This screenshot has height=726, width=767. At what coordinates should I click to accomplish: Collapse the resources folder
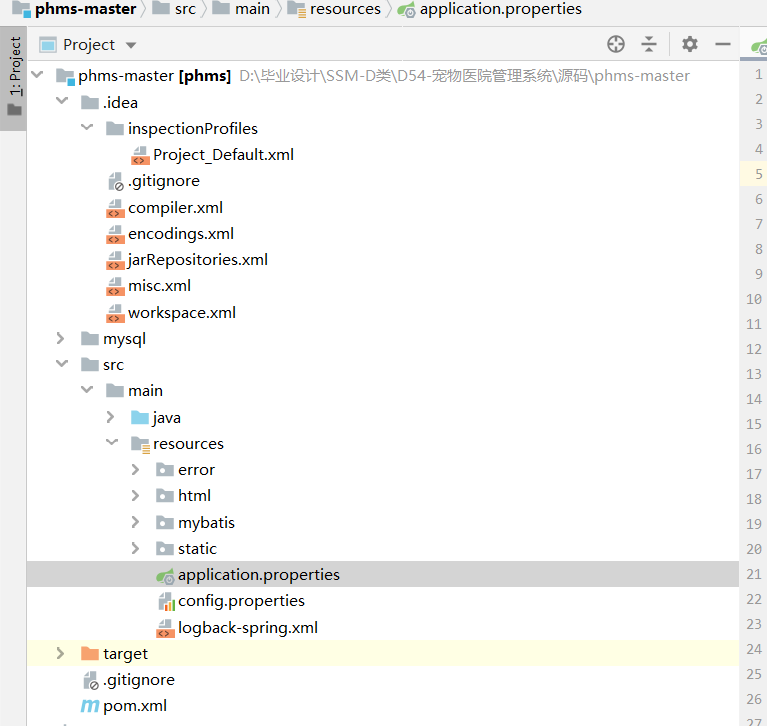pyautogui.click(x=111, y=444)
